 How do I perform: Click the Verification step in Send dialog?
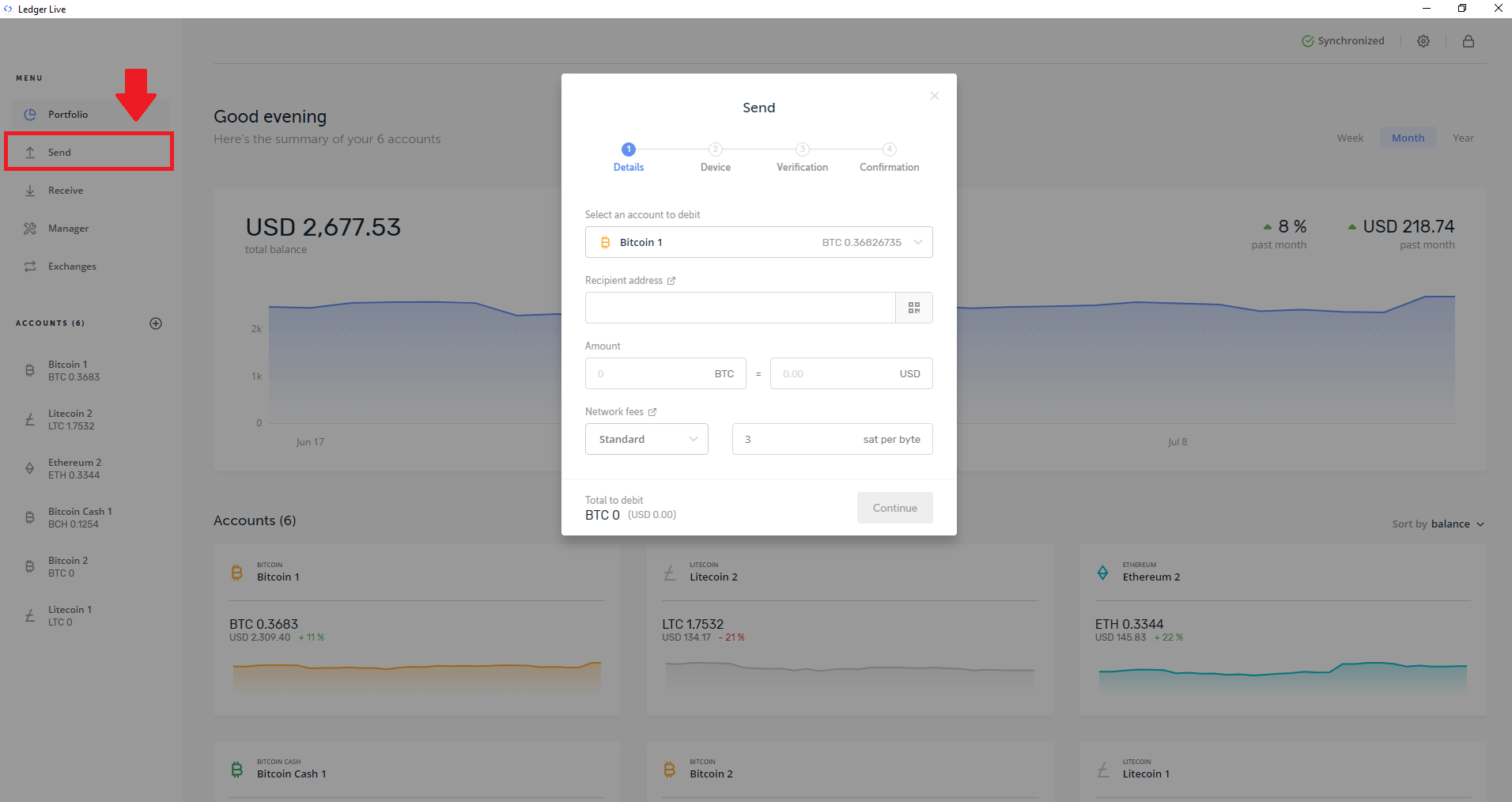point(803,157)
